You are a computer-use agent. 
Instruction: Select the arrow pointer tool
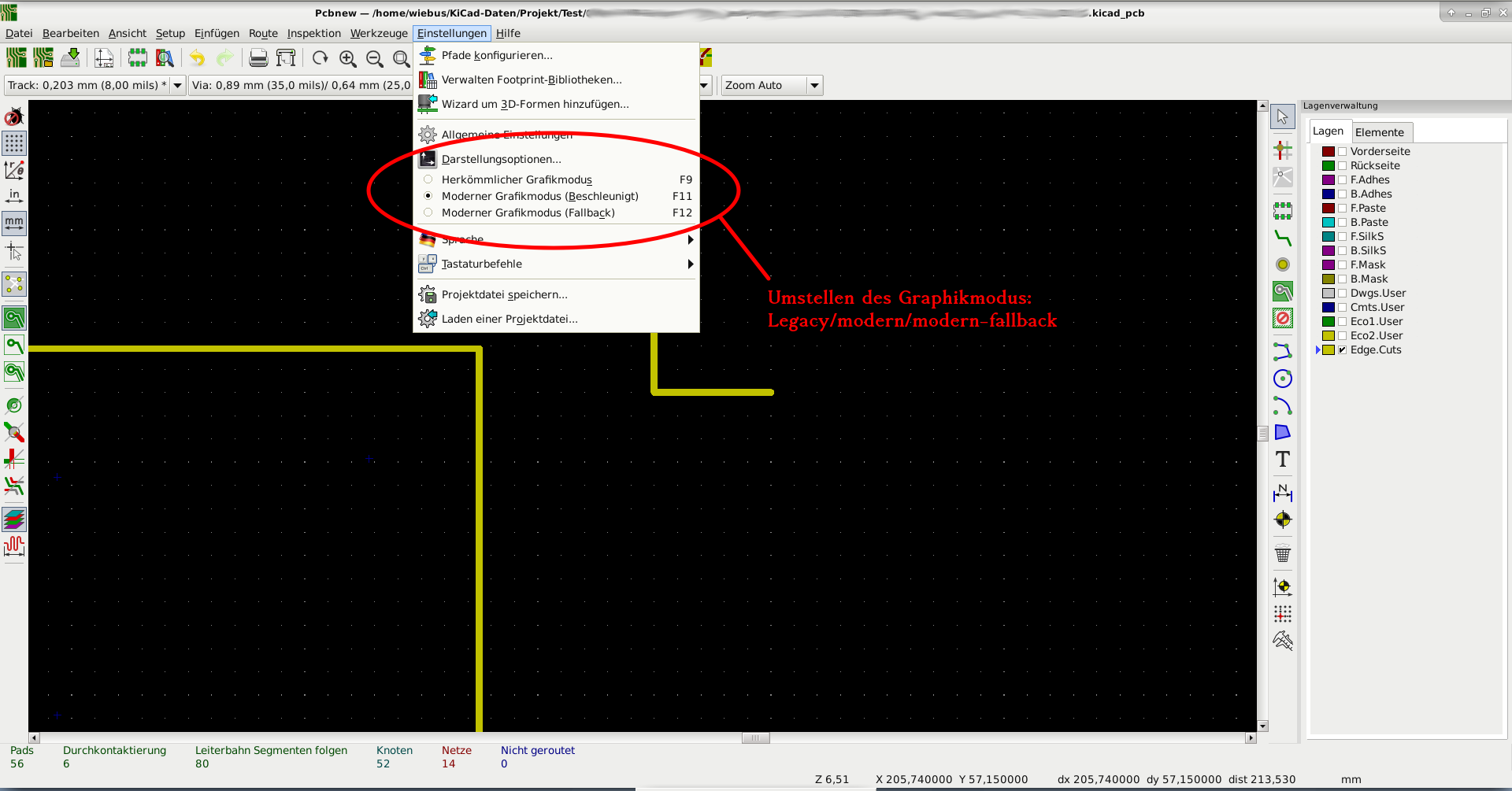click(1283, 117)
